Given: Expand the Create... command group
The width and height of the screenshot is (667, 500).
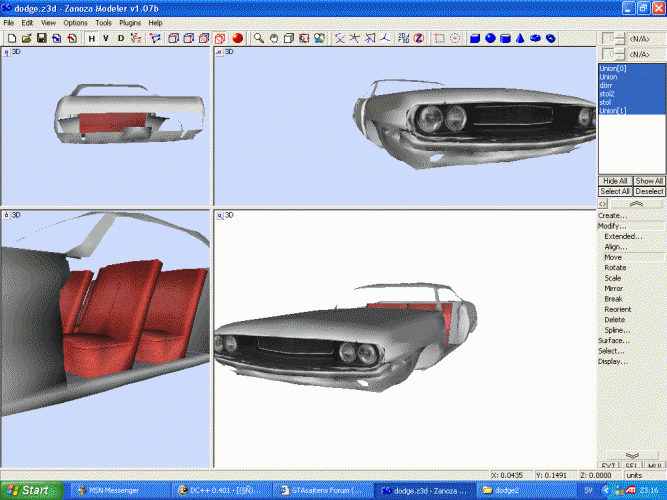Looking at the screenshot, I should [612, 215].
